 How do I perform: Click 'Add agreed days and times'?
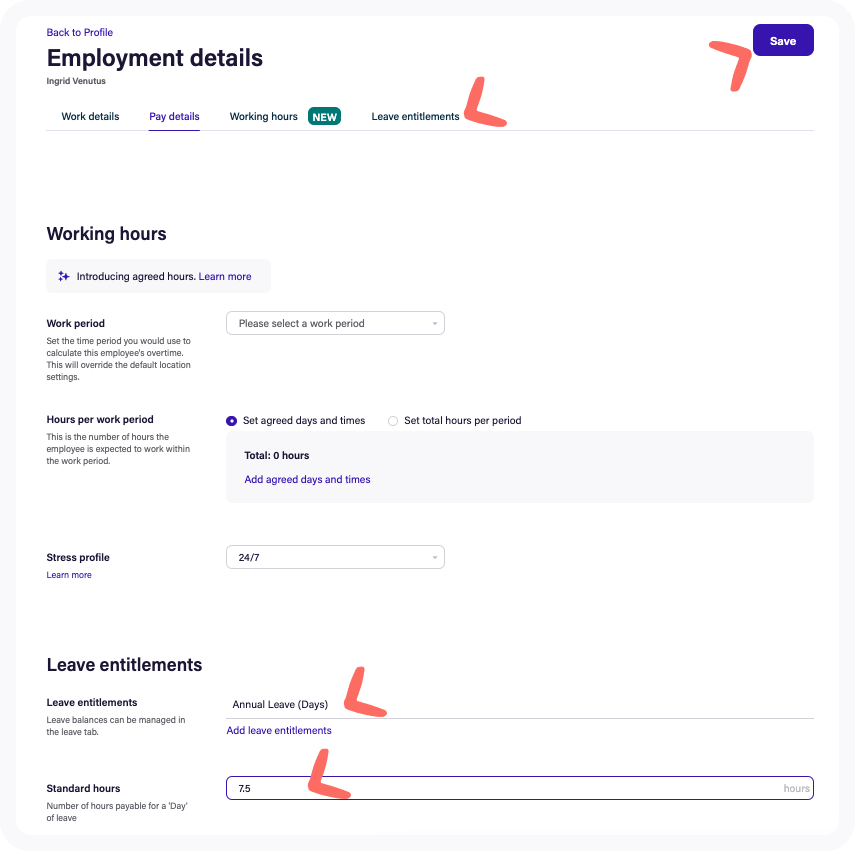[307, 479]
